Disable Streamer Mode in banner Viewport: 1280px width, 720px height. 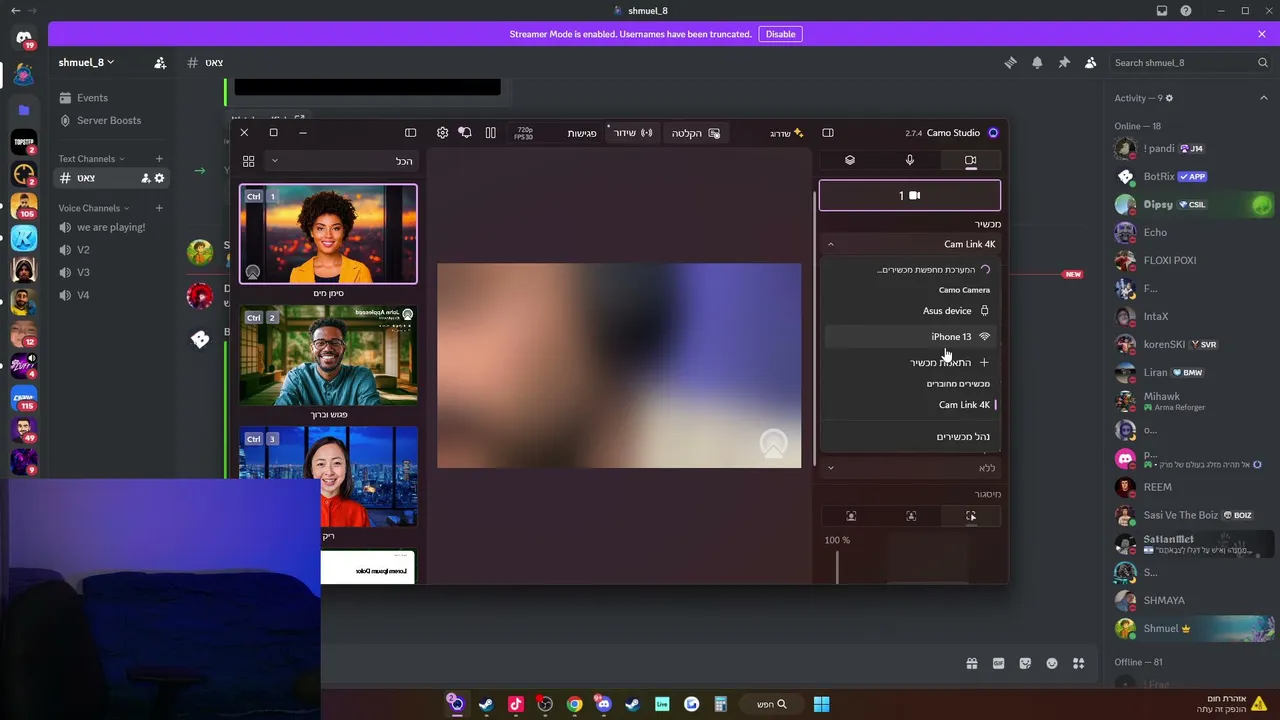pos(780,34)
